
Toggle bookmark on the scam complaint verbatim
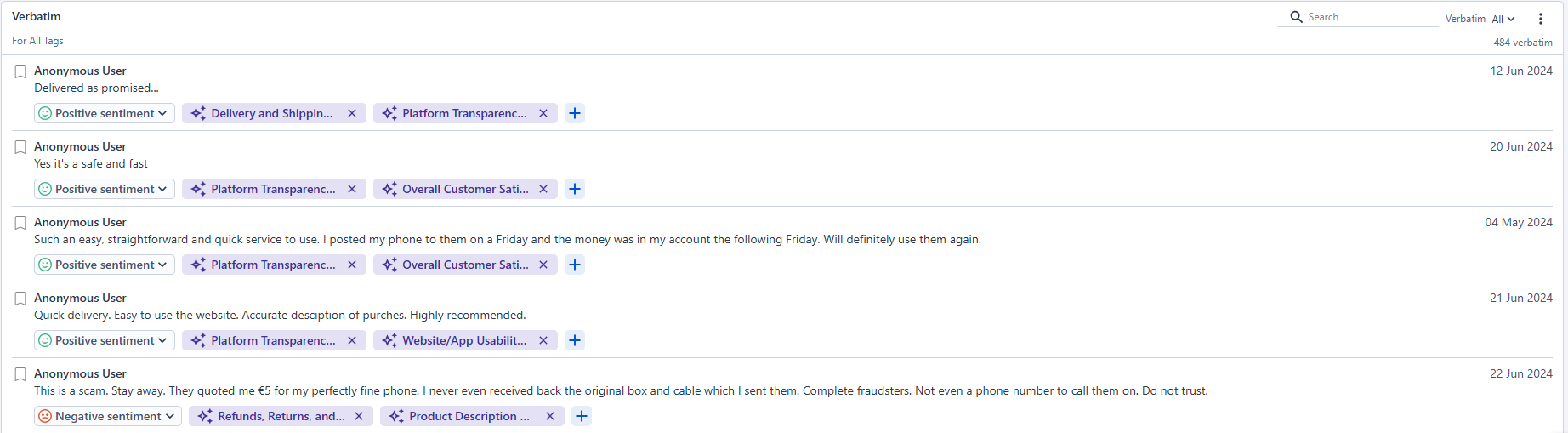[x=20, y=374]
